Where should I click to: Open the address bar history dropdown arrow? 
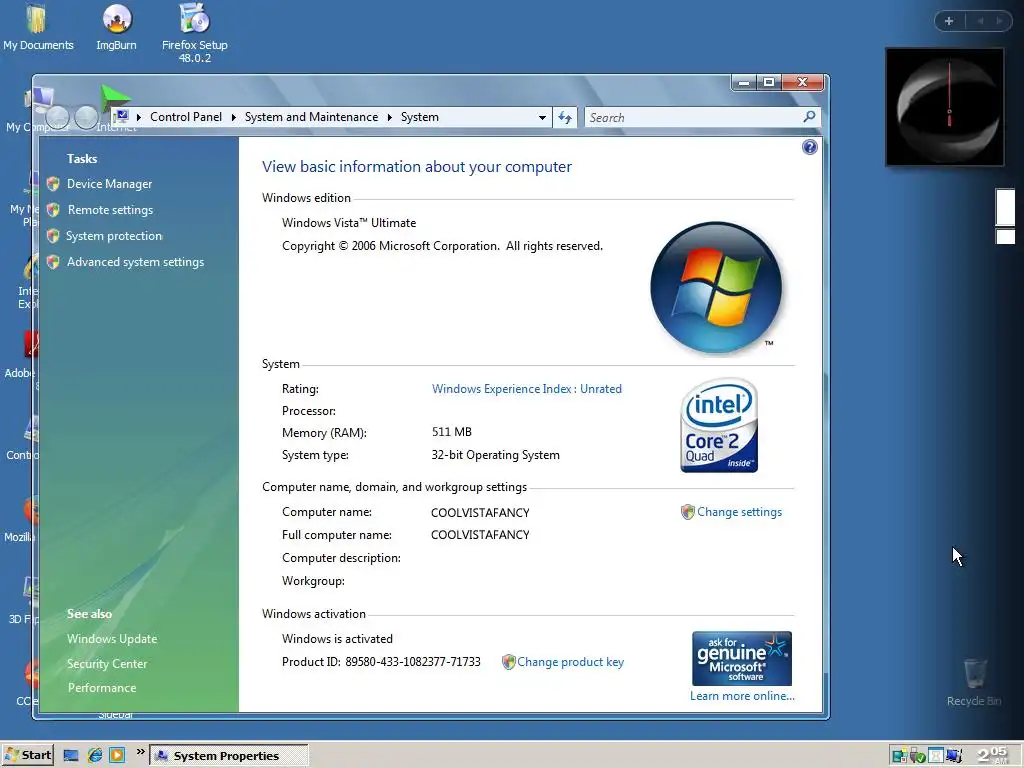tap(542, 118)
